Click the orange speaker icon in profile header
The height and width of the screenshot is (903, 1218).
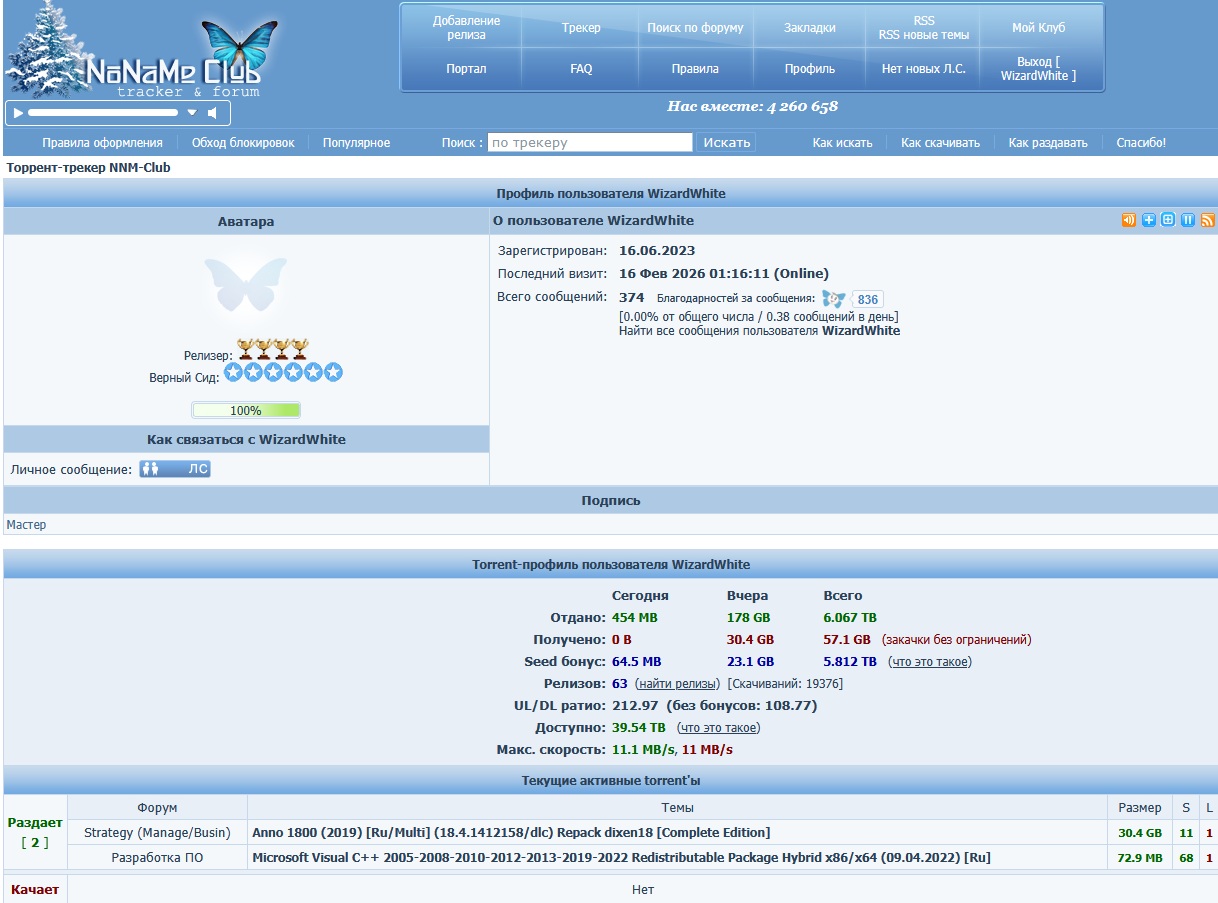[1129, 220]
